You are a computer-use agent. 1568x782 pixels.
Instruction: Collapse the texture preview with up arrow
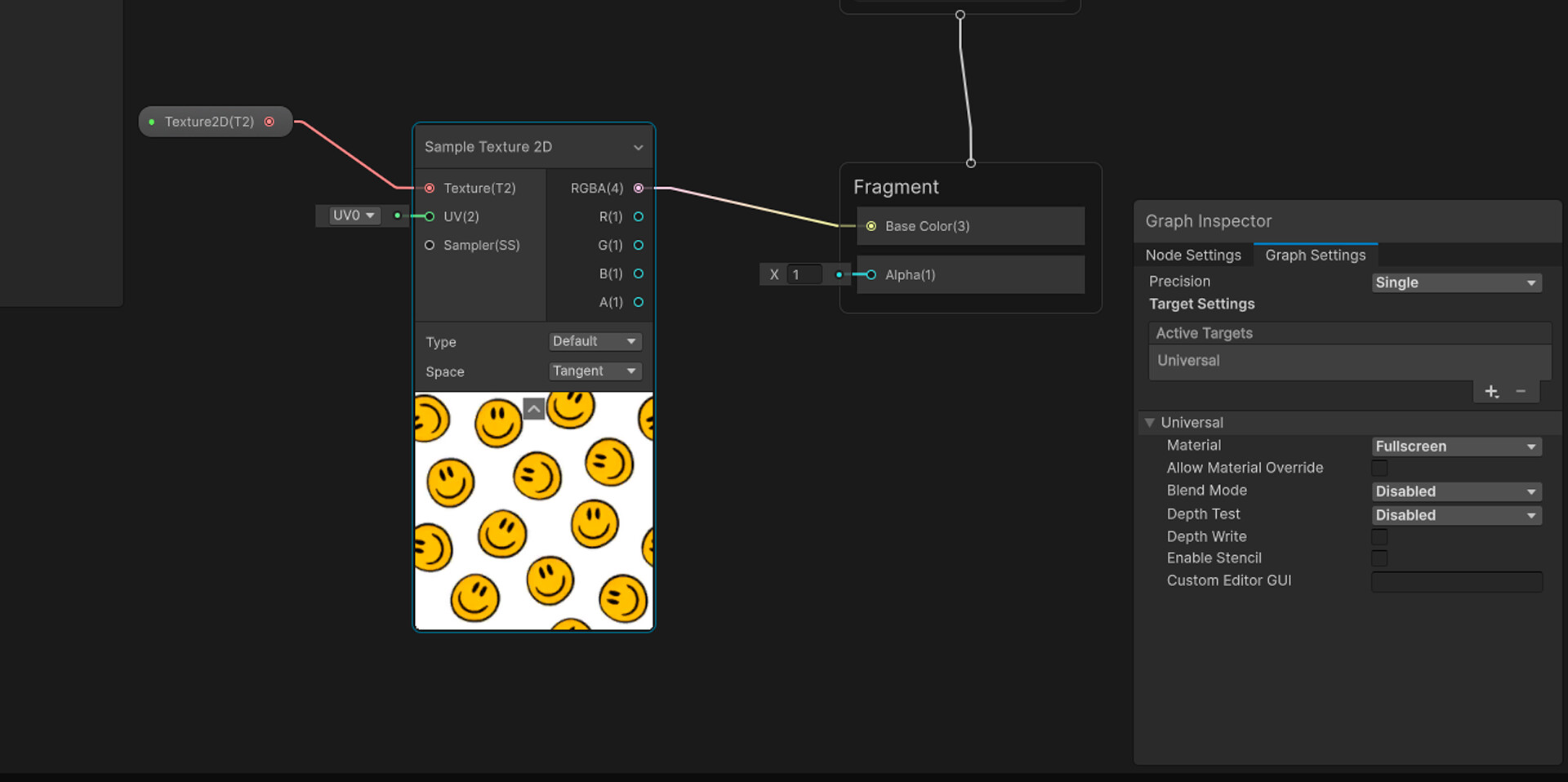click(x=533, y=408)
